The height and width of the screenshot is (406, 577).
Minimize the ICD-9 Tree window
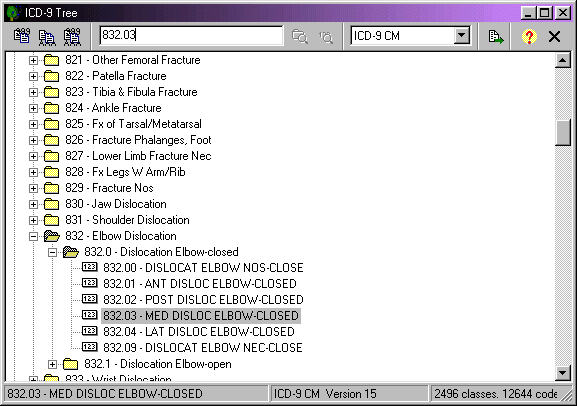529,13
